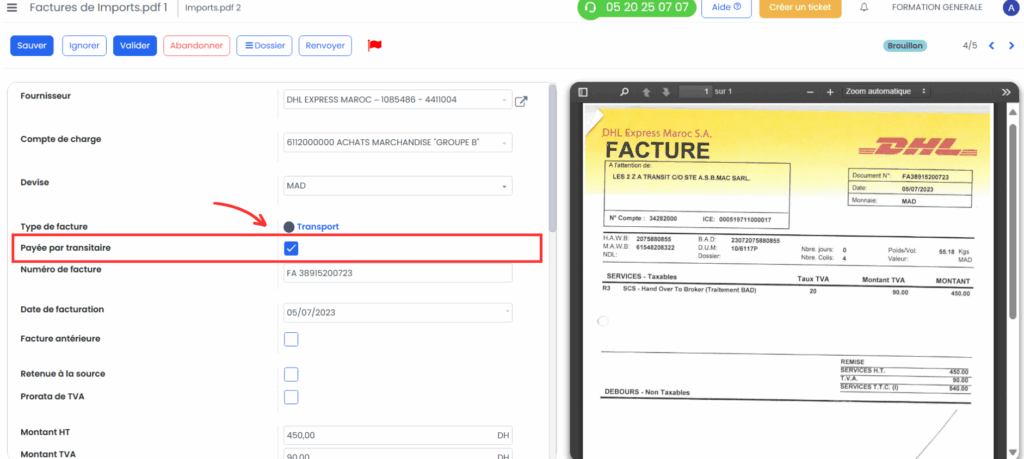This screenshot has height=459, width=1024.
Task: Open supplier external link icon
Action: pyautogui.click(x=521, y=101)
